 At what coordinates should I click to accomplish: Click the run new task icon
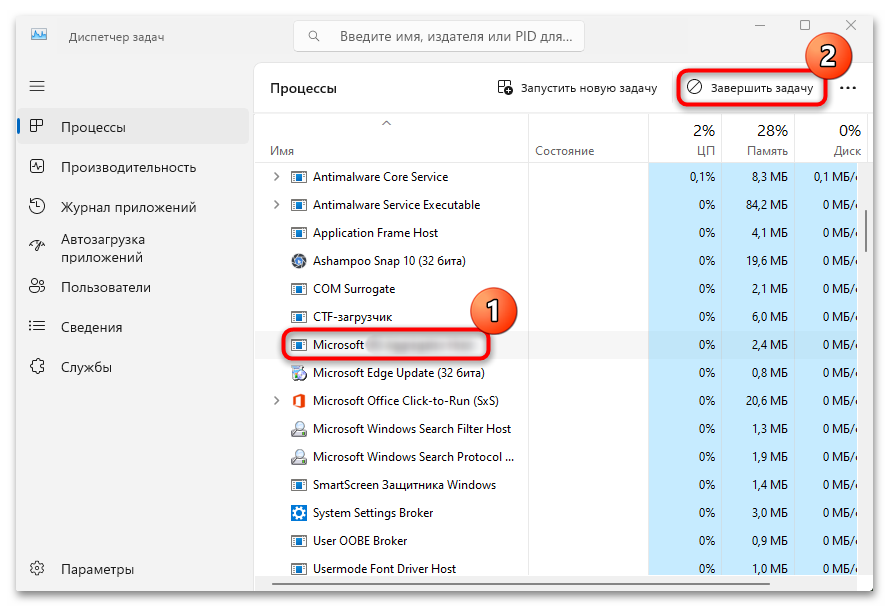click(x=505, y=87)
